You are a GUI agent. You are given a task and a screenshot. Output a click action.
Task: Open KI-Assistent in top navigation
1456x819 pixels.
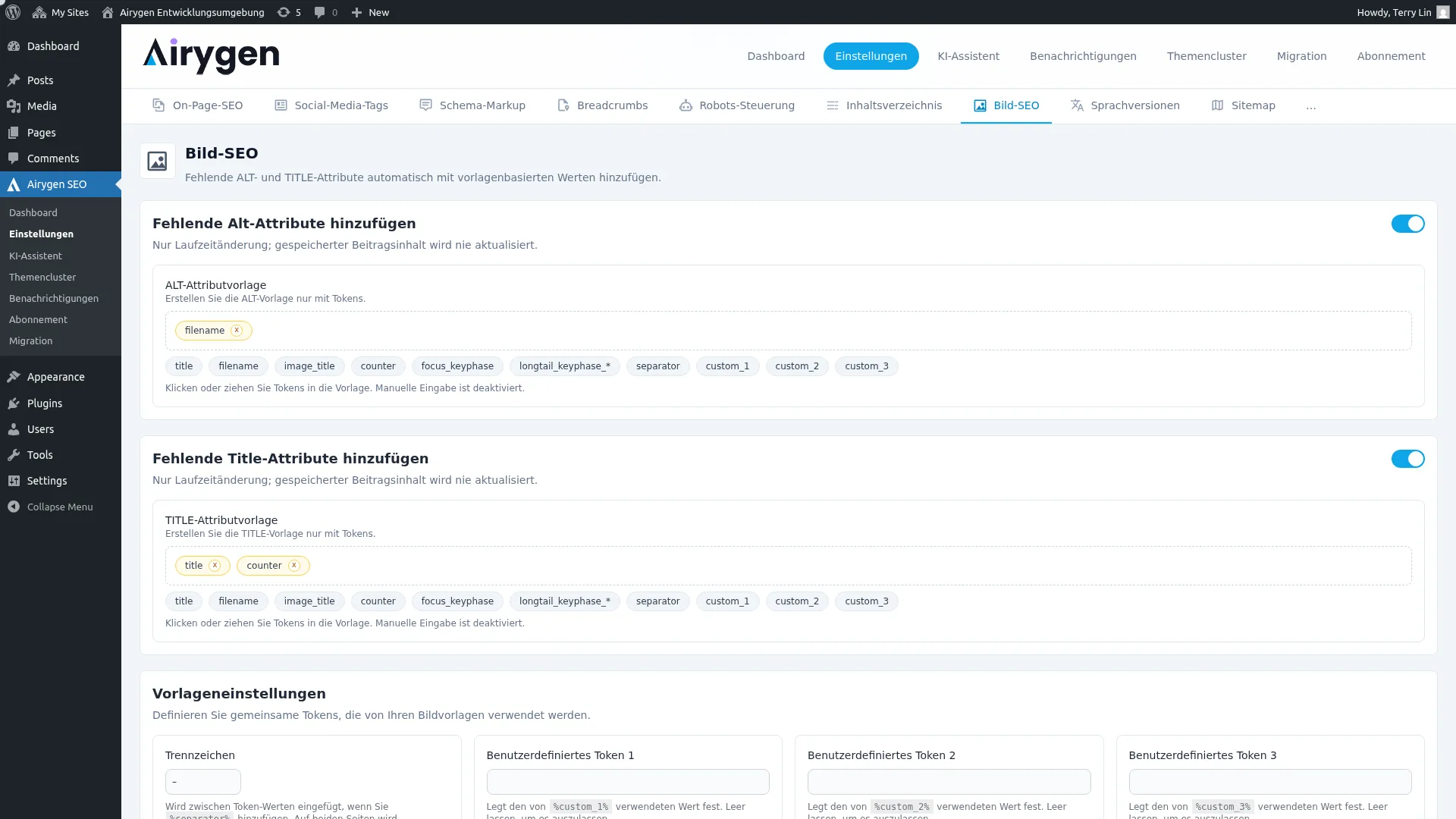click(x=968, y=56)
